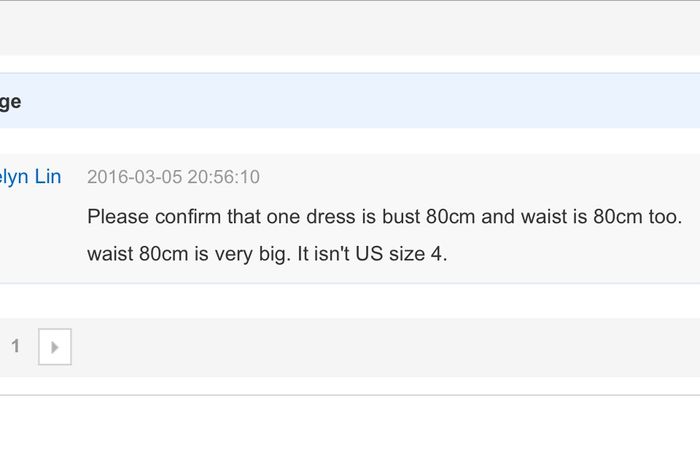The width and height of the screenshot is (700, 466).
Task: Click the next page arrow button
Action: point(55,347)
